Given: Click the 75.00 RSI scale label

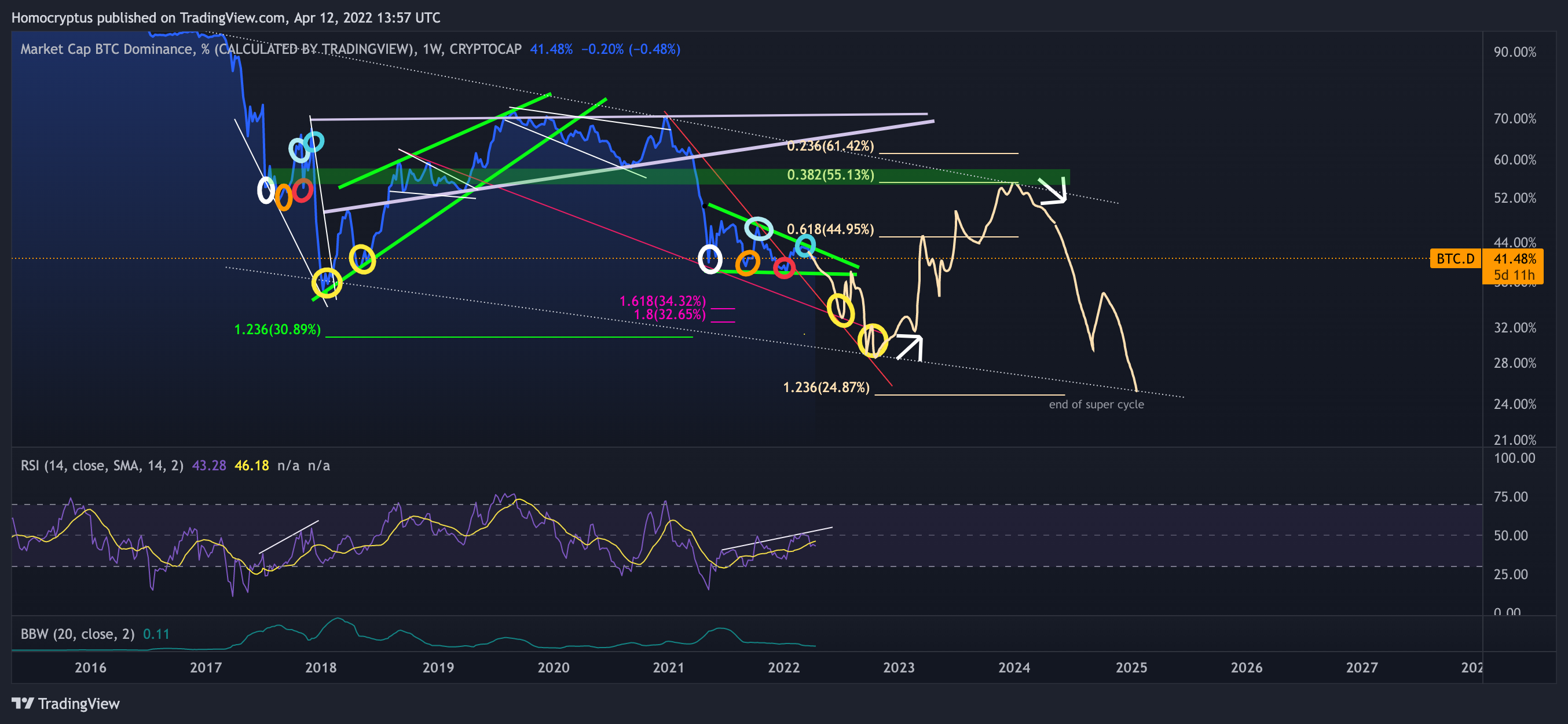Looking at the screenshot, I should tap(1510, 496).
